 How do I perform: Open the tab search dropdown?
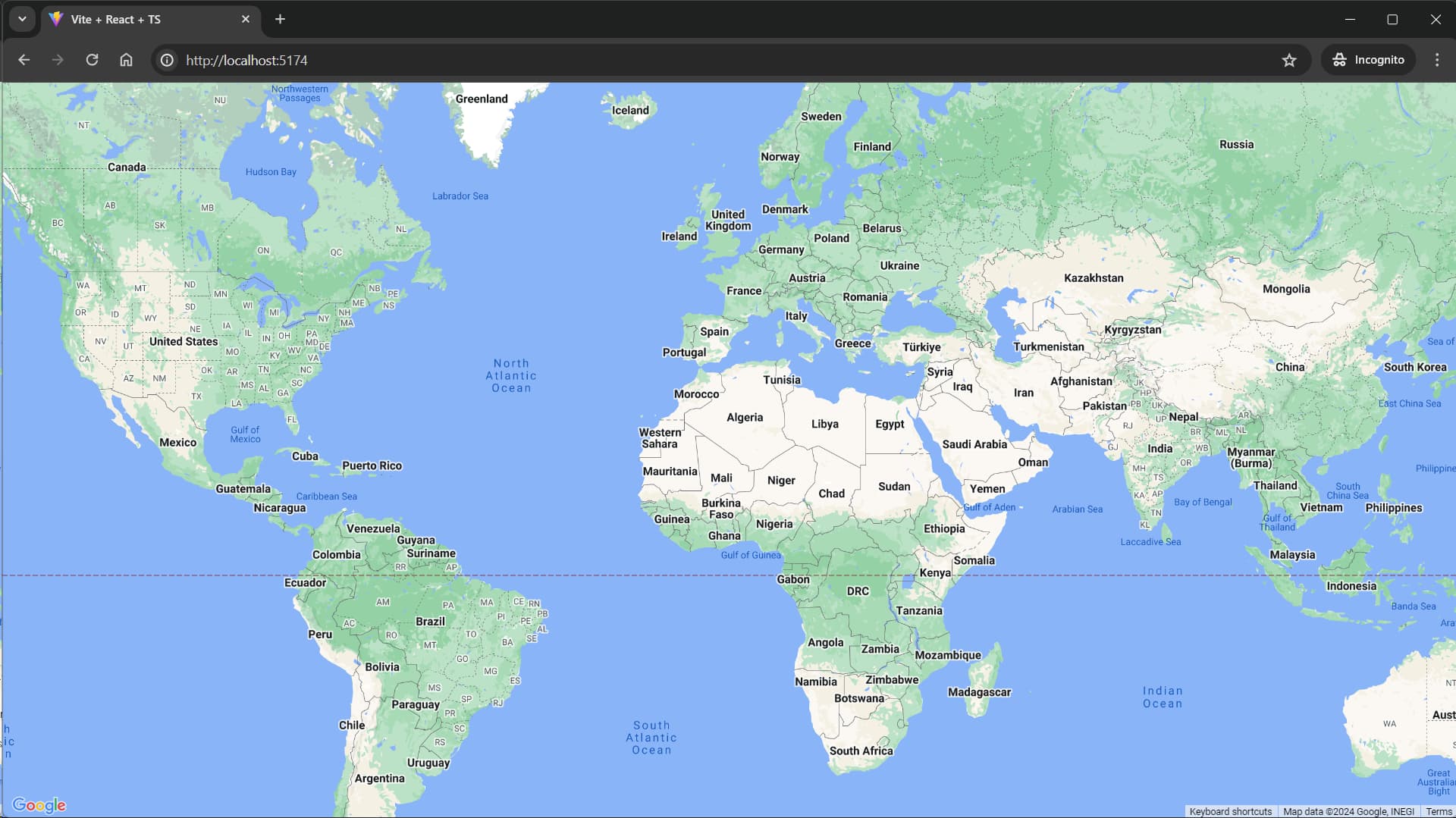tap(22, 19)
